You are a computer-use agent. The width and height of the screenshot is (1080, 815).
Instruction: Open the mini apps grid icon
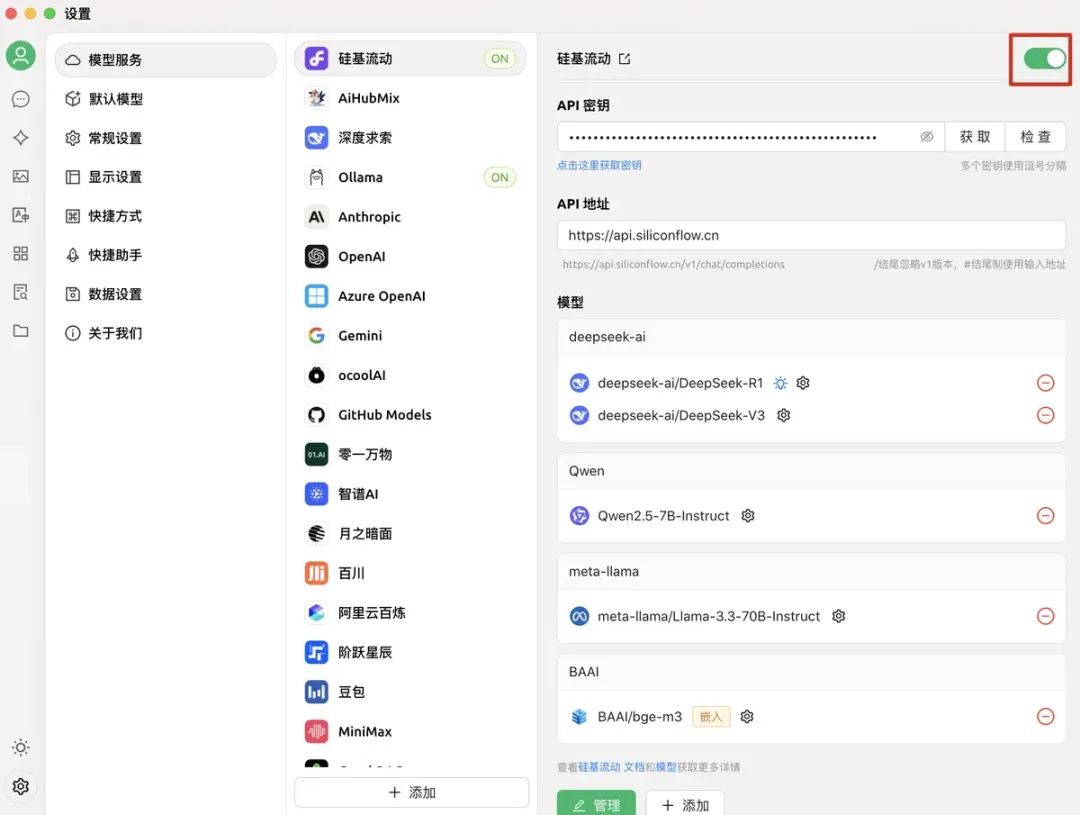(21, 254)
